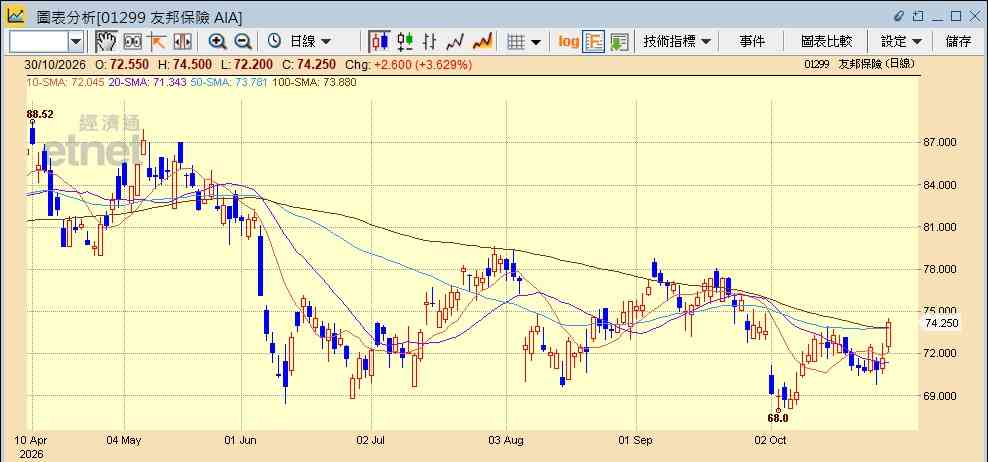Image resolution: width=988 pixels, height=462 pixels.
Task: Click the 100-SMA: 73.880 legend label
Action: [314, 82]
